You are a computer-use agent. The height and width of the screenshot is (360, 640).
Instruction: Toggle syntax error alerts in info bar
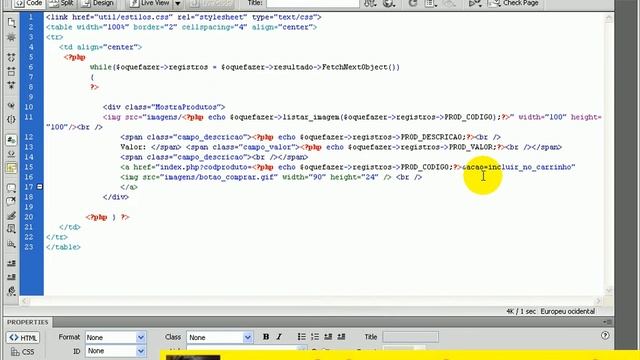(x=11, y=167)
